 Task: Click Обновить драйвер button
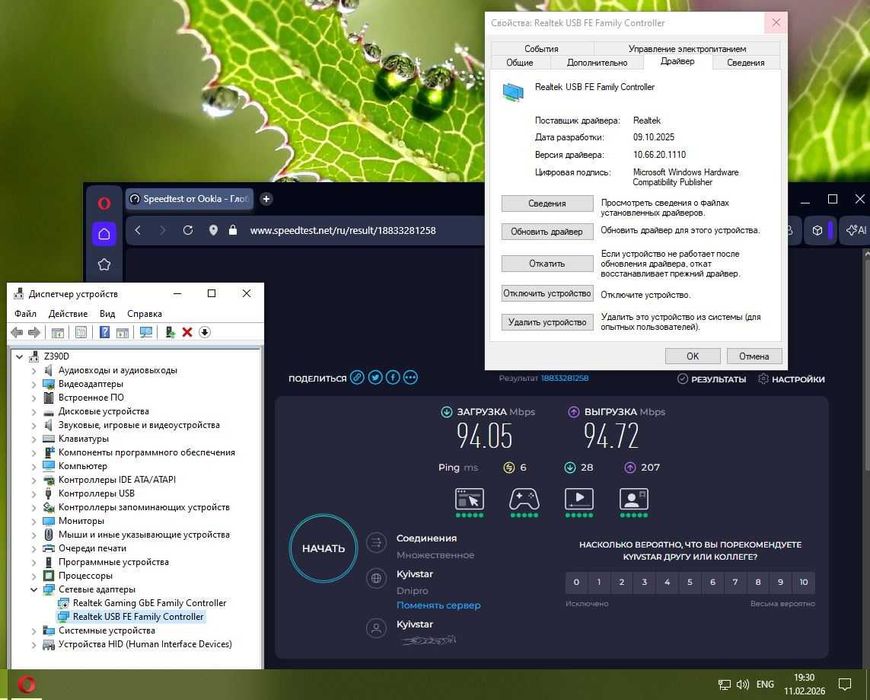click(x=547, y=231)
